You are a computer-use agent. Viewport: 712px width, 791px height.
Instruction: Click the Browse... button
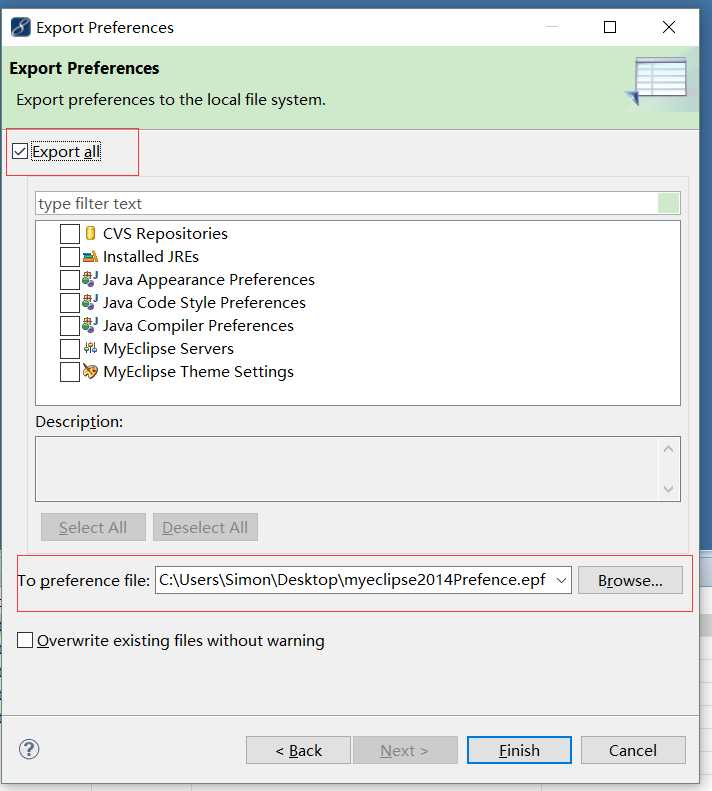coord(630,580)
